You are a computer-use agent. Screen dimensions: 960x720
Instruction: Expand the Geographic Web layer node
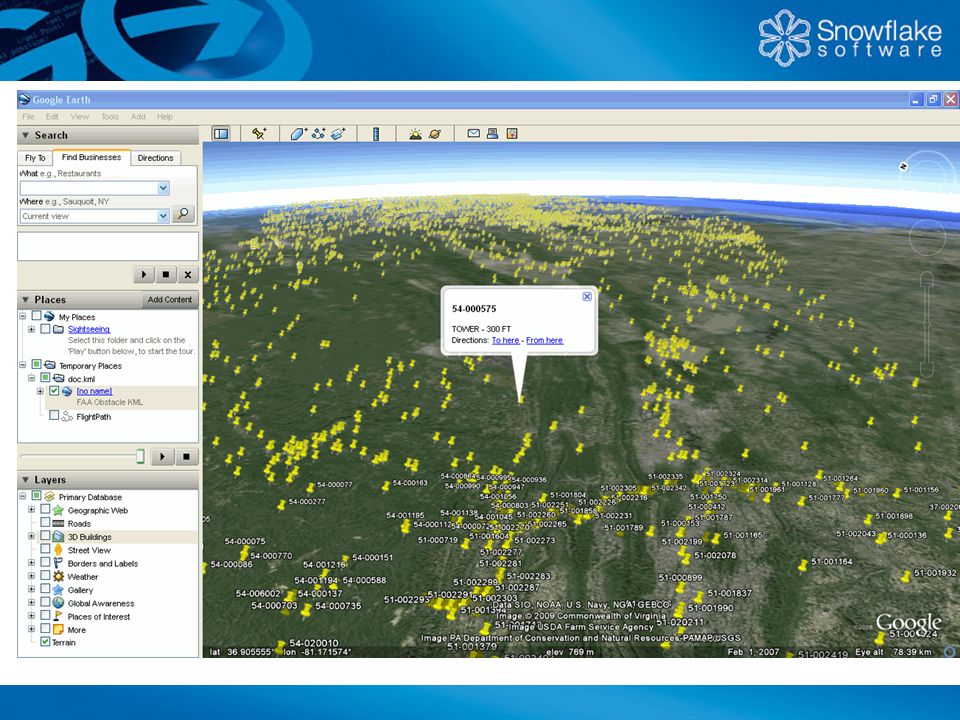point(31,509)
